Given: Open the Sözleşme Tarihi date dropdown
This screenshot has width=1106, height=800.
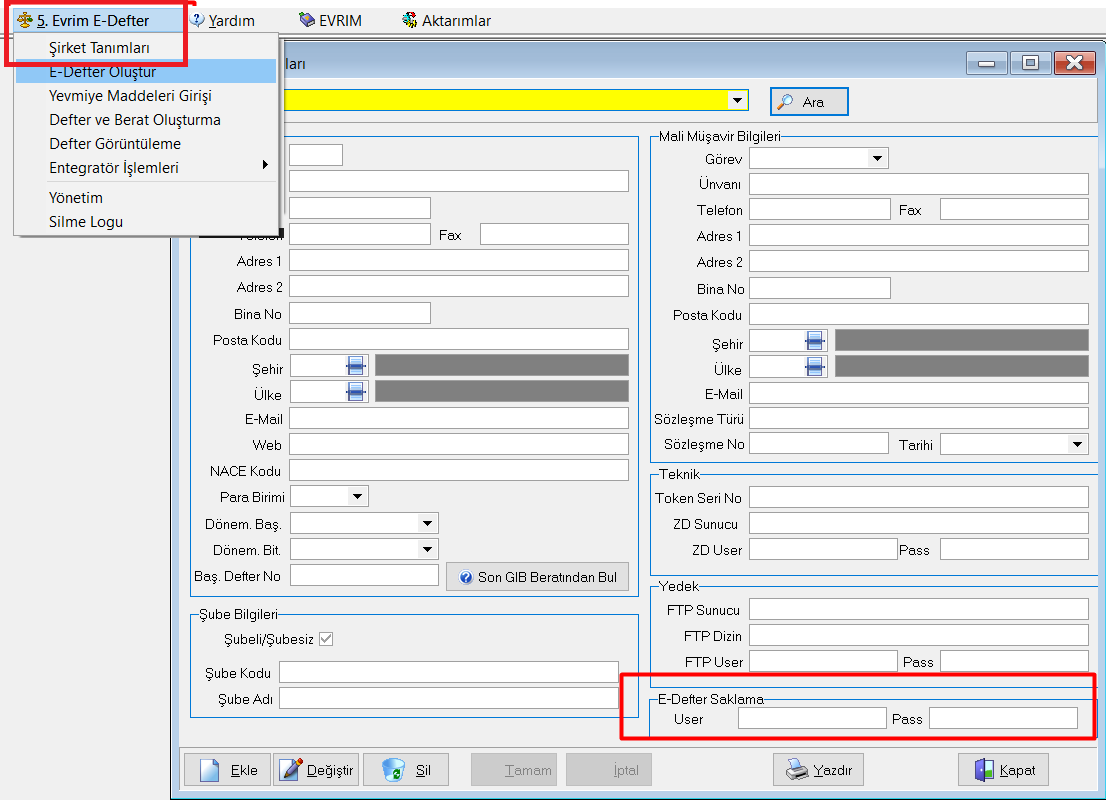Looking at the screenshot, I should click(1077, 444).
